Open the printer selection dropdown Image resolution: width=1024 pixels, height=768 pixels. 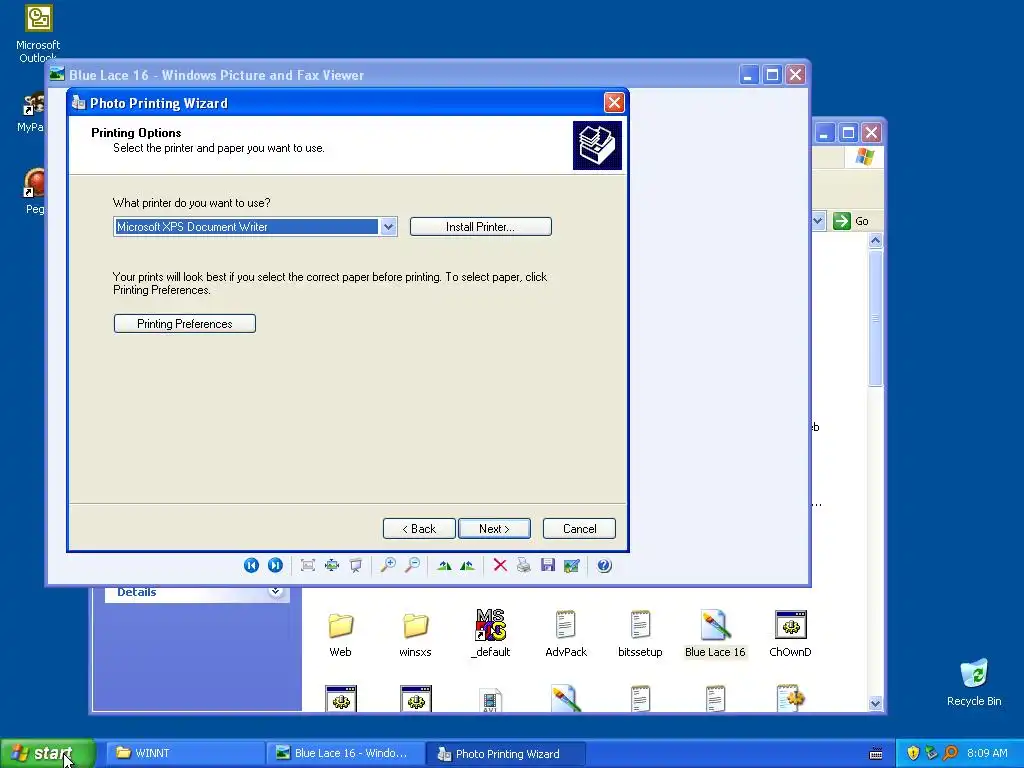click(389, 227)
